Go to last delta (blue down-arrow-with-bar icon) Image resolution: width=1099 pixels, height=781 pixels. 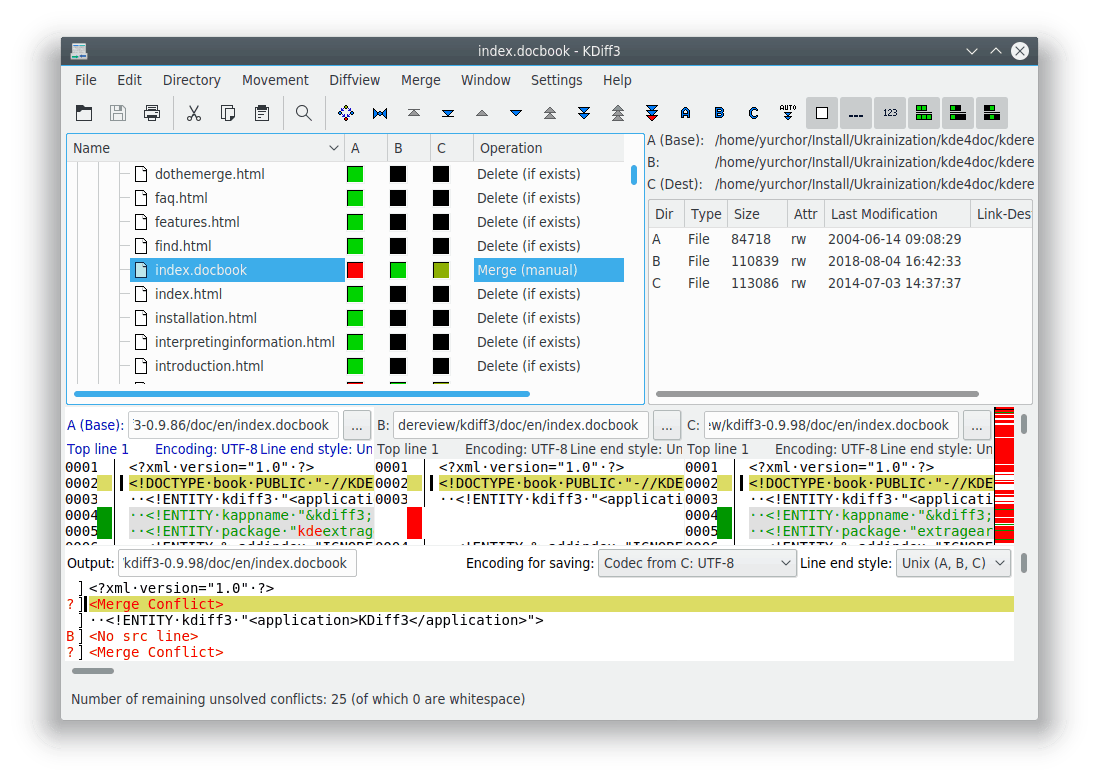[x=448, y=113]
